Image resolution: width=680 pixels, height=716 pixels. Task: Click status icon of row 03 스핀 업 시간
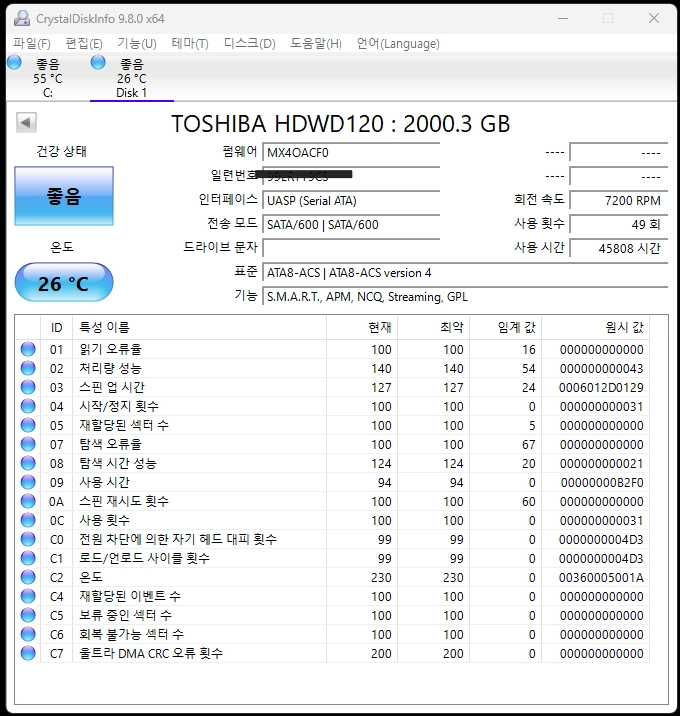pyautogui.click(x=28, y=387)
